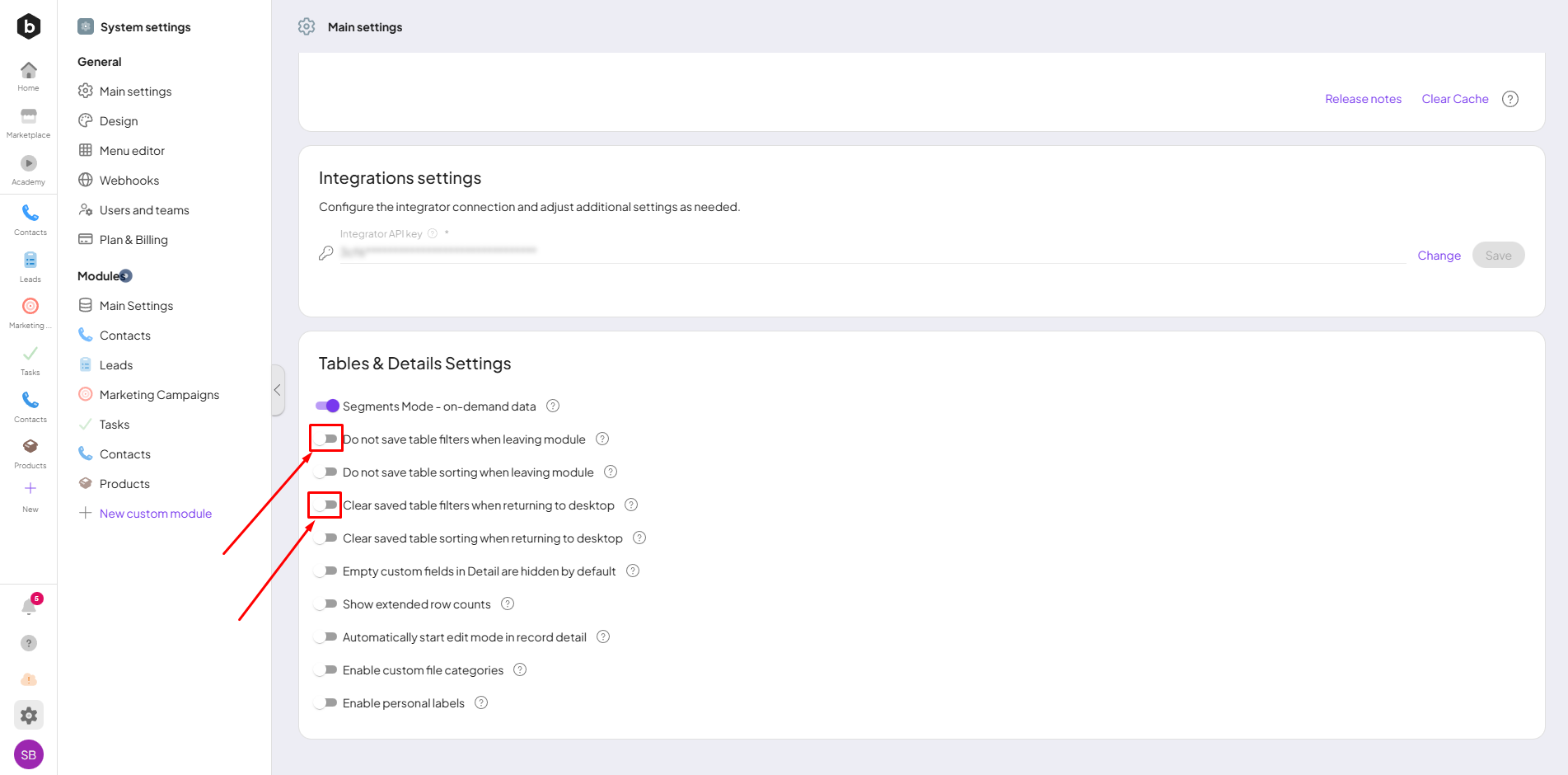
Task: Click help icon next to Clear Cache
Action: 1509,99
